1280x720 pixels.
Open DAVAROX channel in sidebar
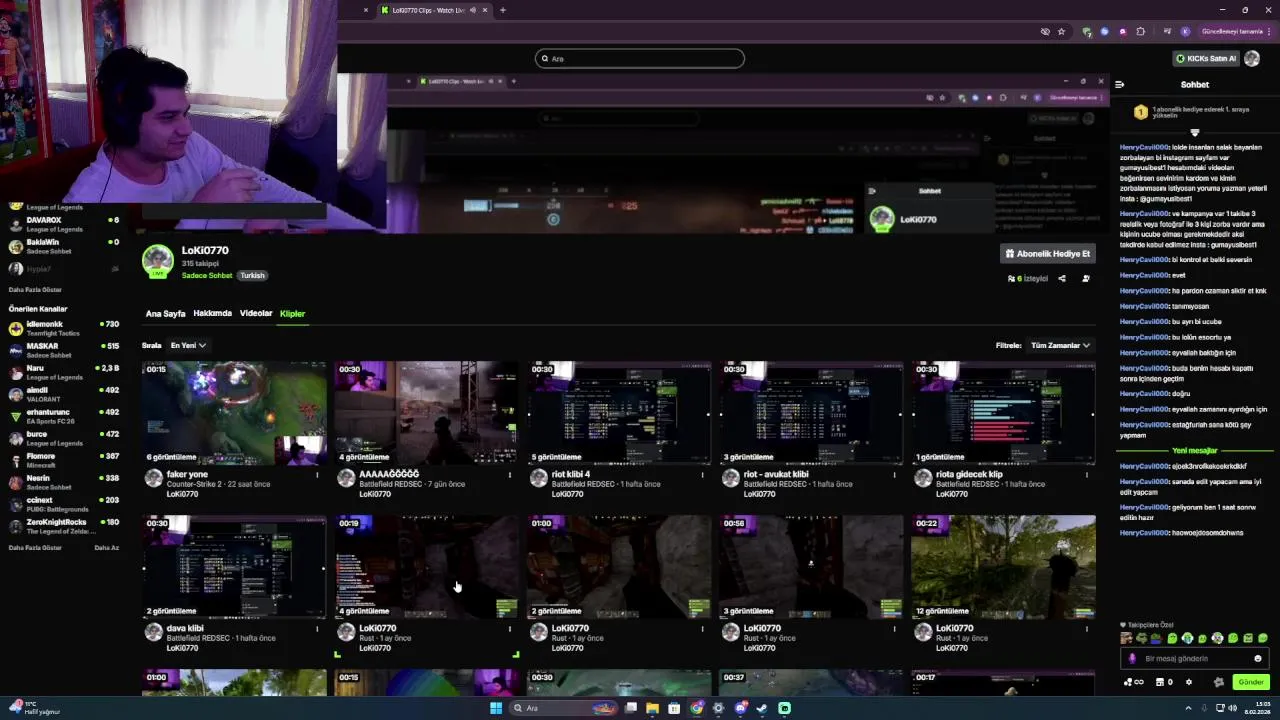tap(64, 224)
